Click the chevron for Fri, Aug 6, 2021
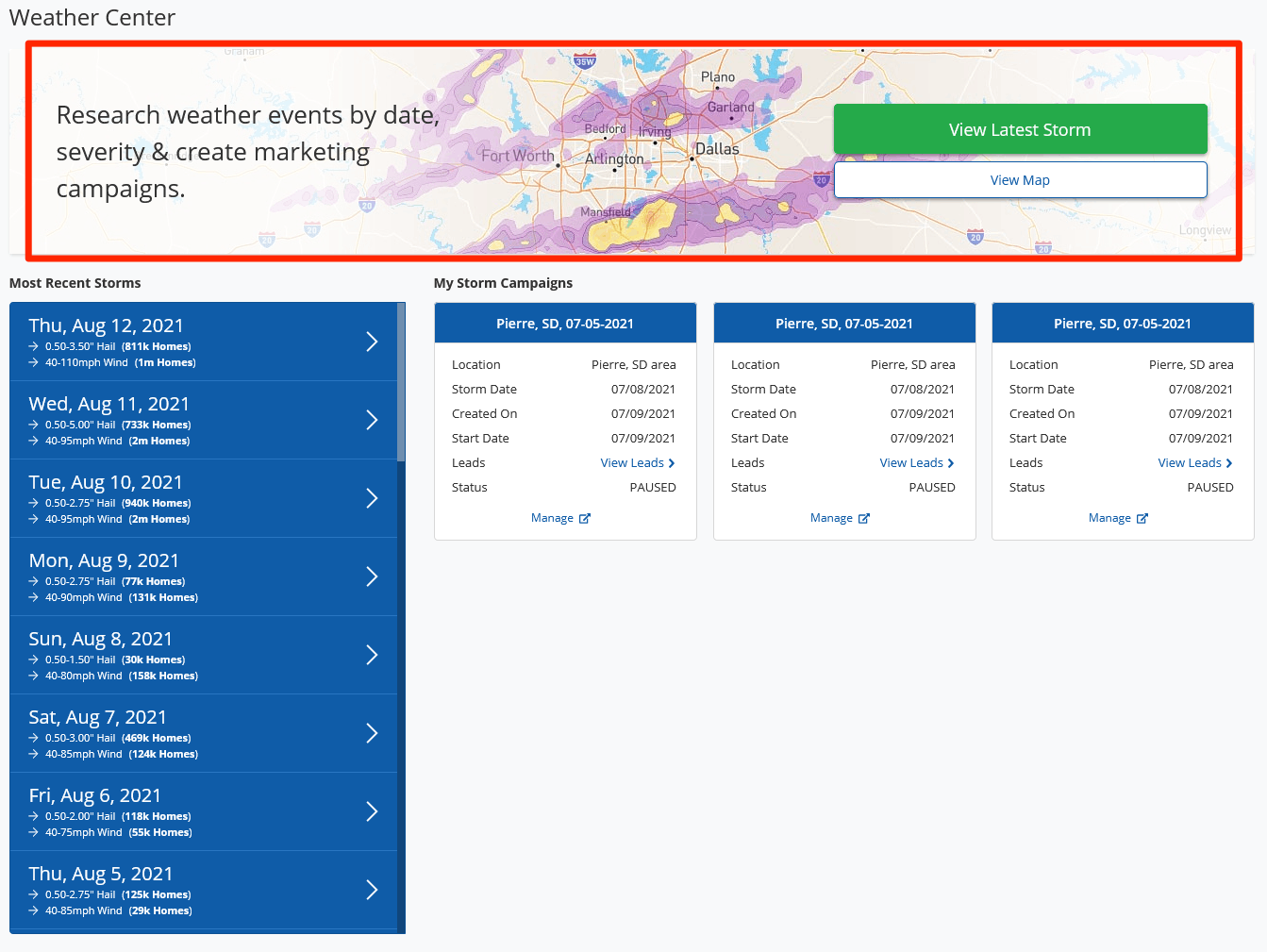Viewport: 1267px width, 952px height. coord(372,811)
